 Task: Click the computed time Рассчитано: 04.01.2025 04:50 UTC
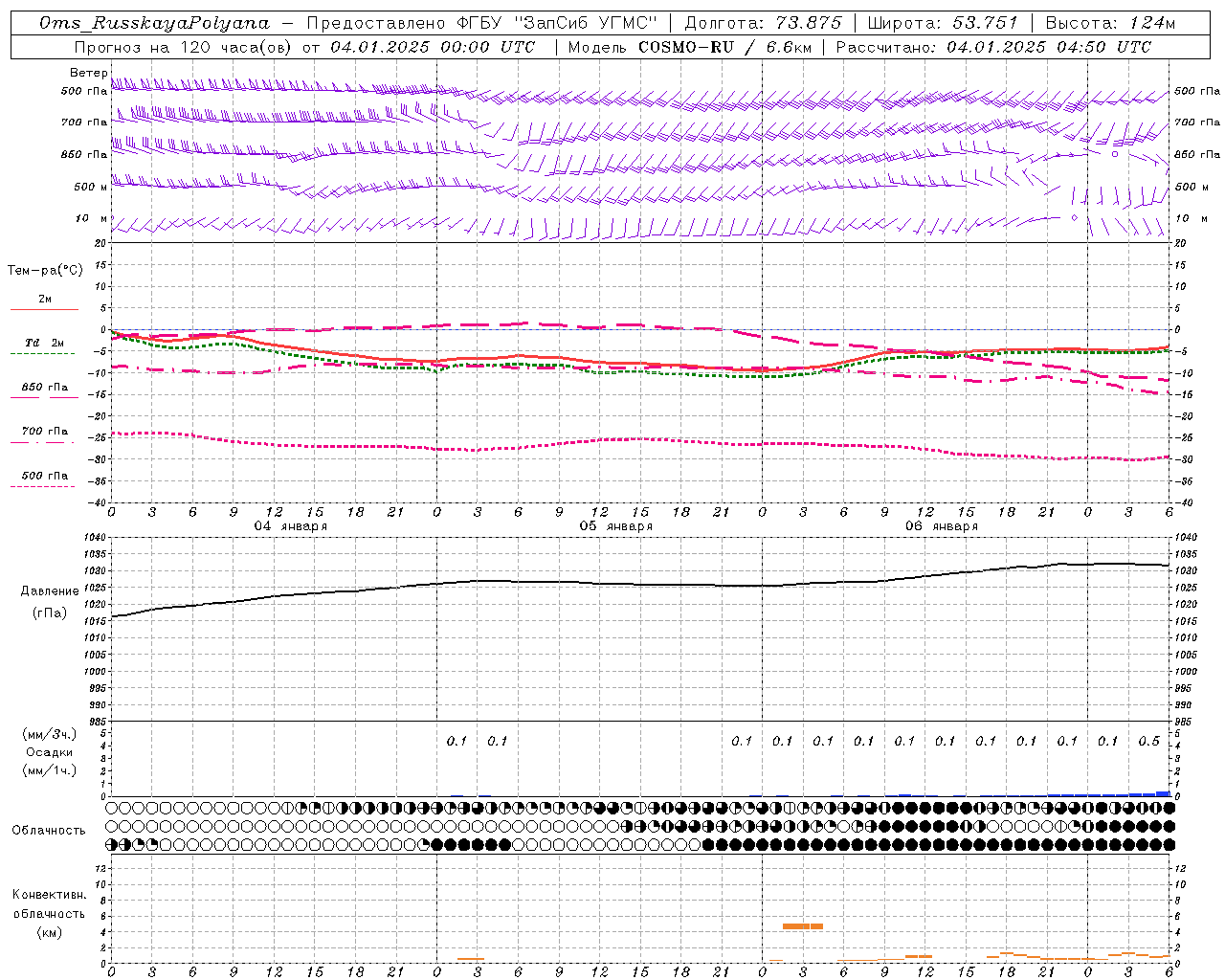pyautogui.click(x=993, y=47)
